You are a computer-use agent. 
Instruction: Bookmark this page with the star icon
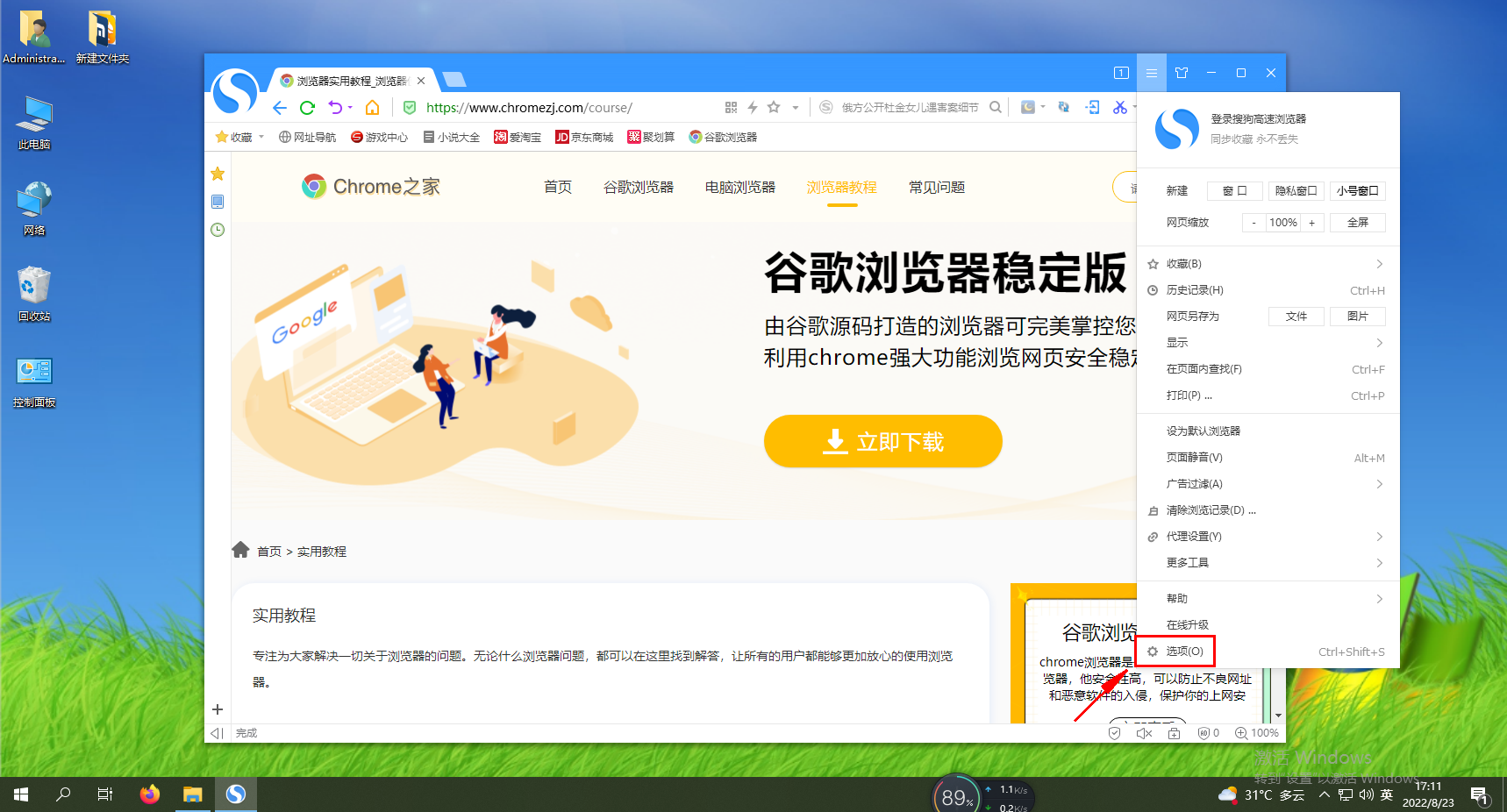coord(774,107)
